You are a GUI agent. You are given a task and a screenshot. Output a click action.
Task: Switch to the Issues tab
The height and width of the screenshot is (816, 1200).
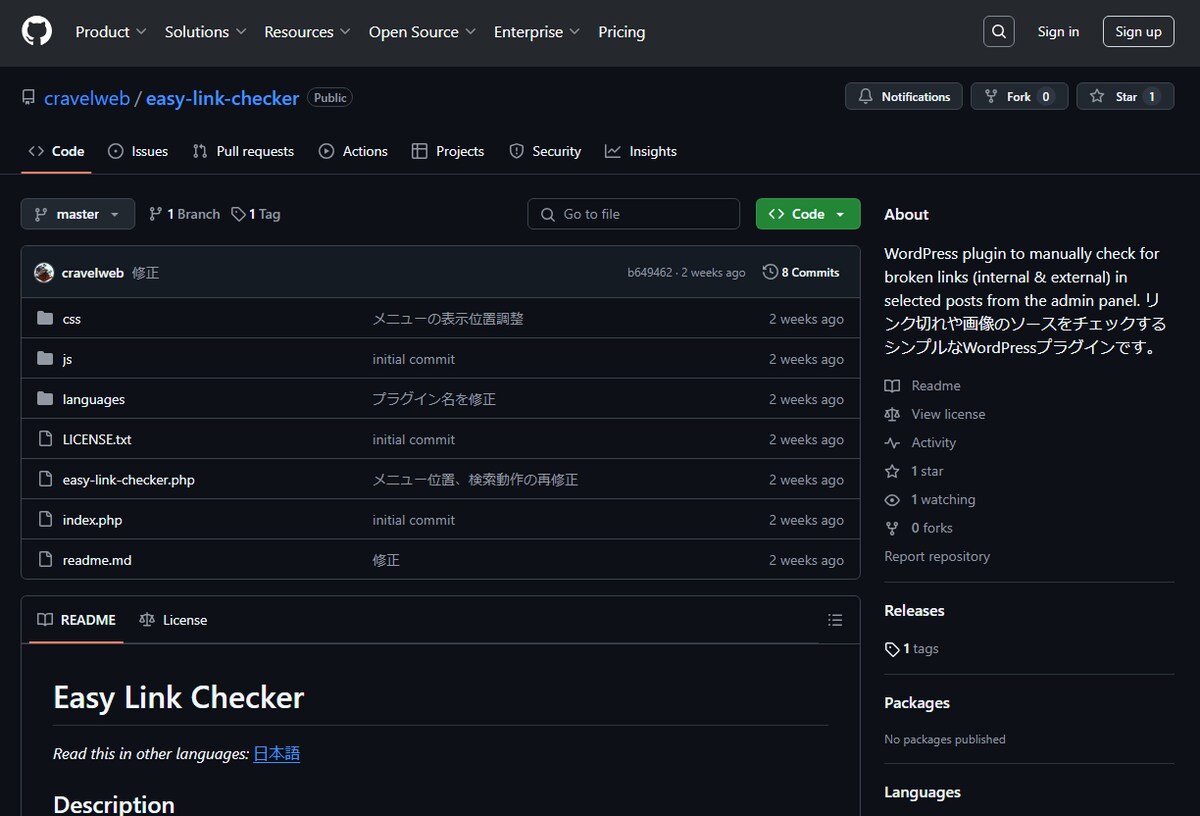(138, 151)
